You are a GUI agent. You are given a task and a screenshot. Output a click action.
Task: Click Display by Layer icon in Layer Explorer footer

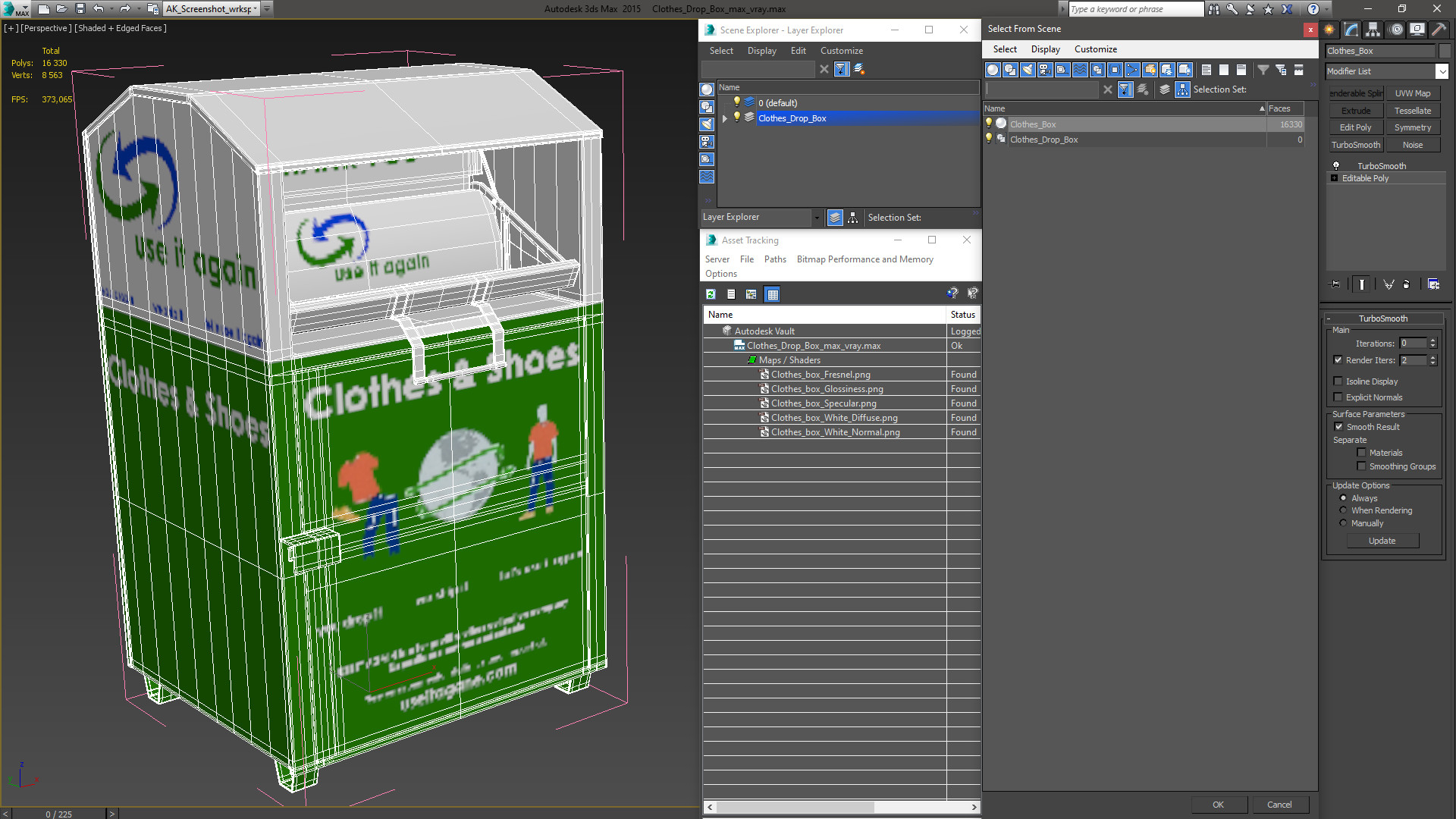[x=835, y=218]
